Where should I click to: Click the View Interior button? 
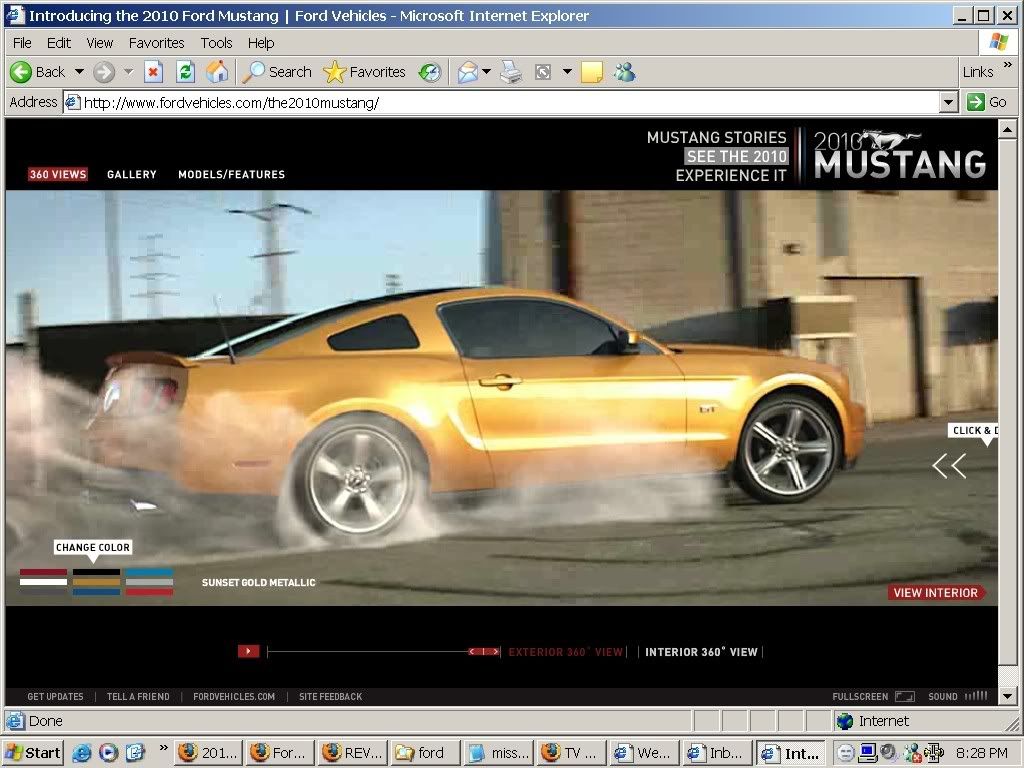(936, 592)
